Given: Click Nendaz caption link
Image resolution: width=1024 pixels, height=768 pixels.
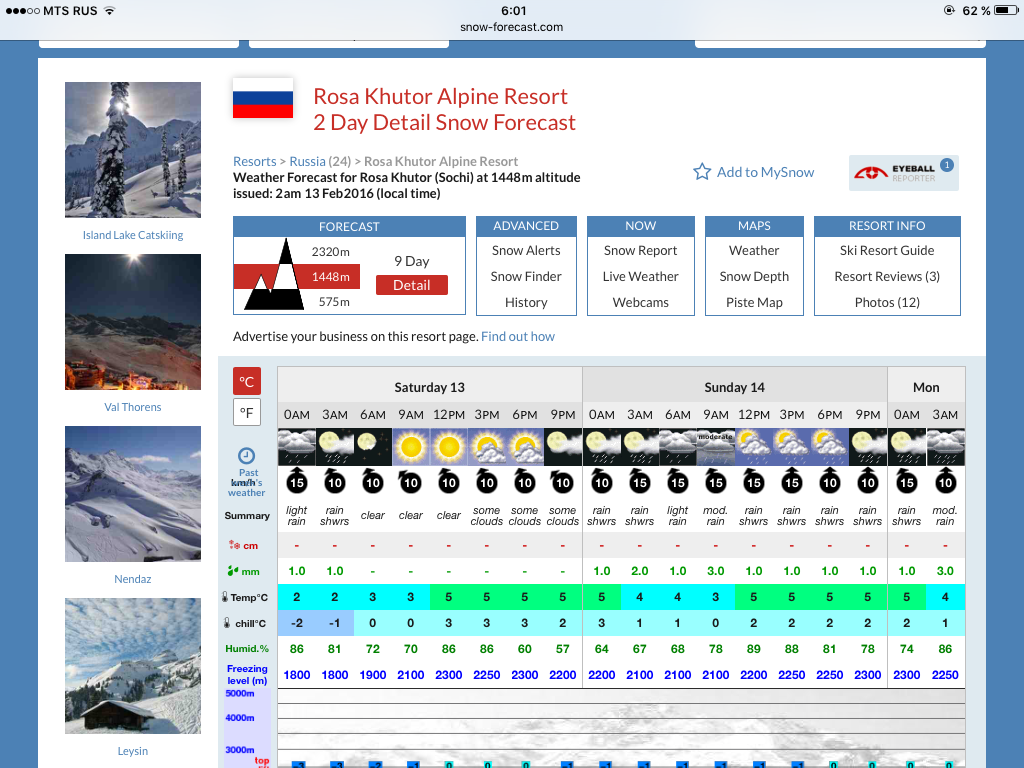Looking at the screenshot, I should pos(133,579).
